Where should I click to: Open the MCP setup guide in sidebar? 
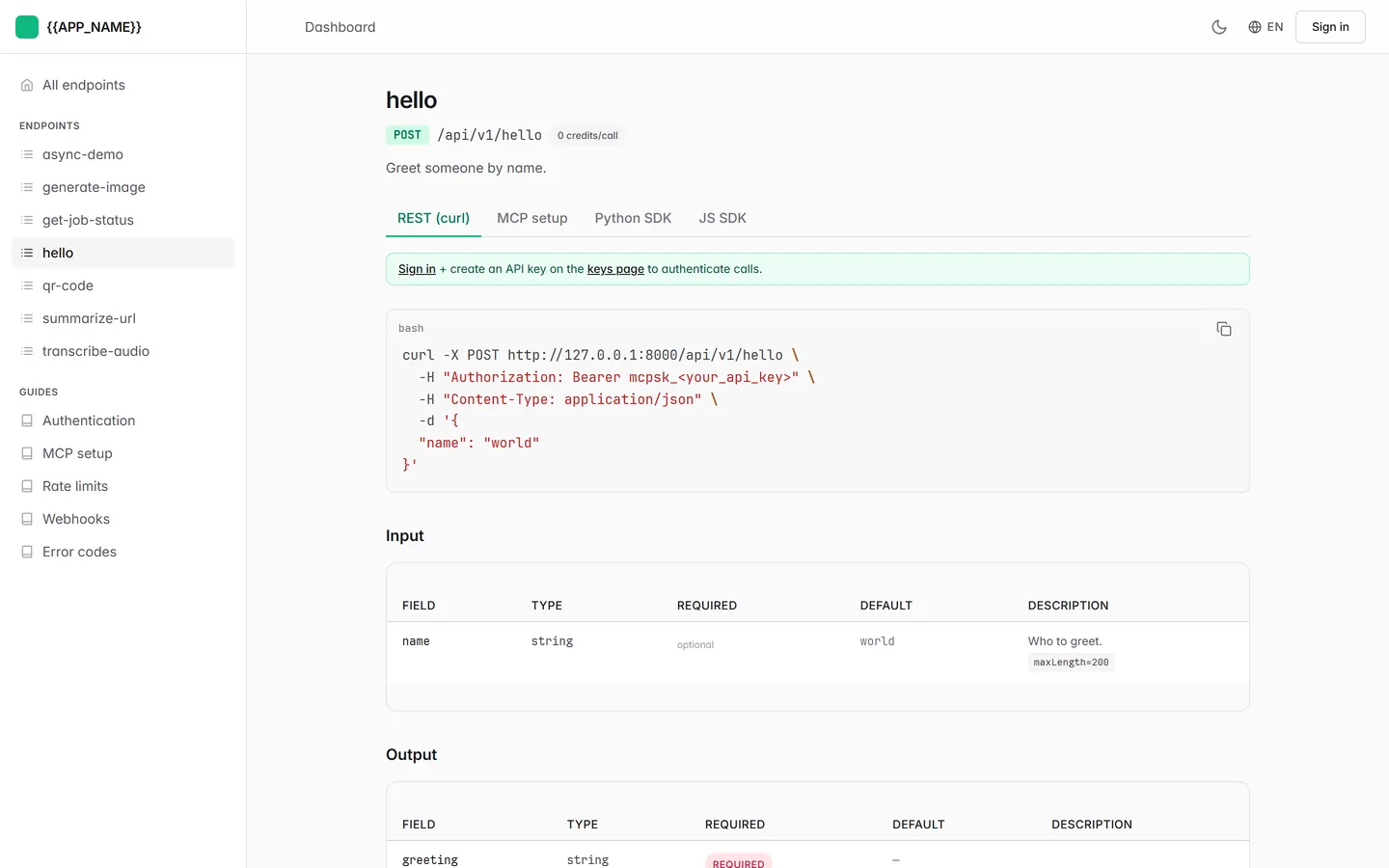[123, 453]
